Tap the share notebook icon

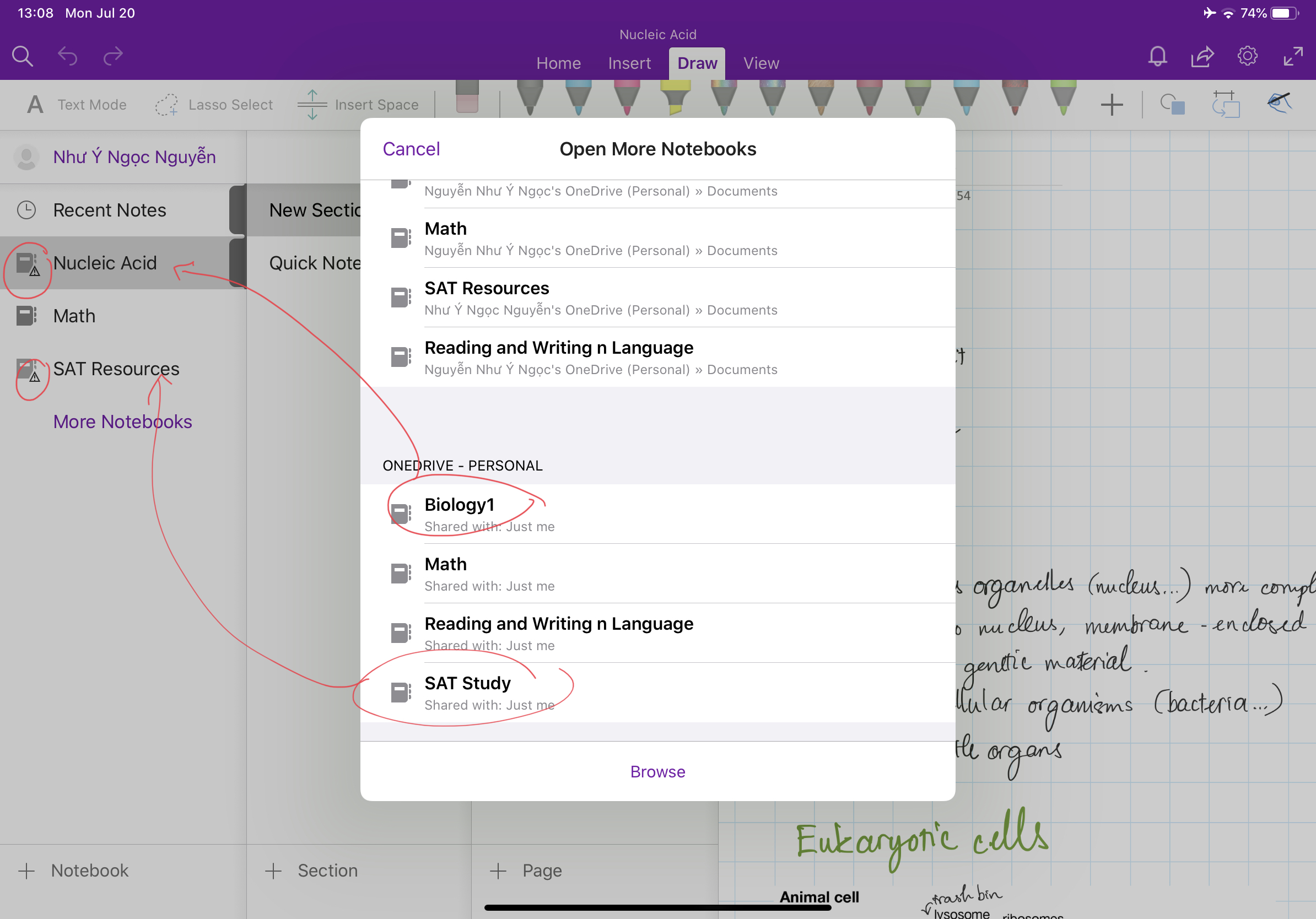1202,56
